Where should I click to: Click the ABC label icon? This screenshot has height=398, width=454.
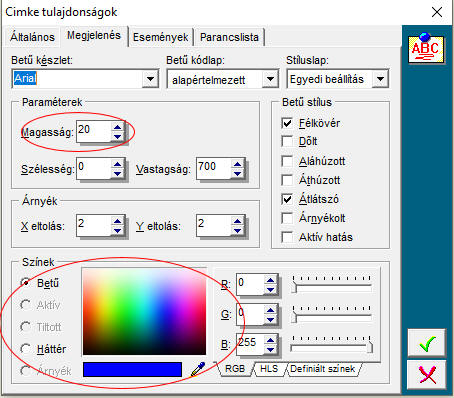tap(426, 49)
